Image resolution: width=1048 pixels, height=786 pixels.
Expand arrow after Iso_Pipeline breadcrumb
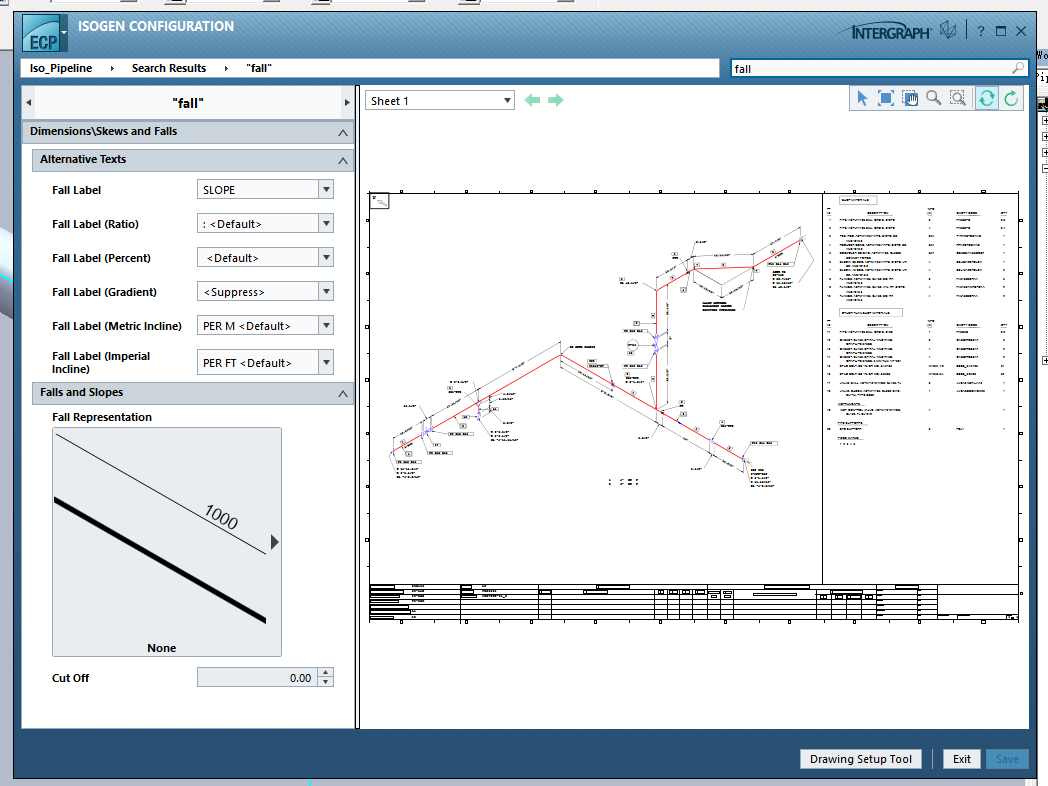112,68
